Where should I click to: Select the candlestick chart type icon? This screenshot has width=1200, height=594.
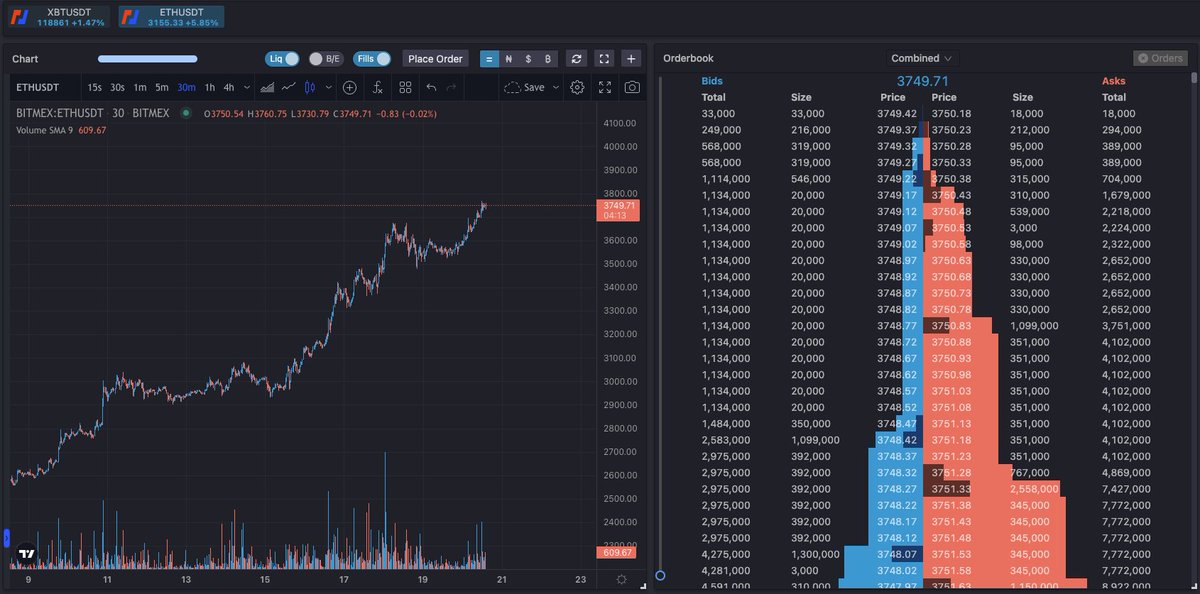pyautogui.click(x=310, y=87)
